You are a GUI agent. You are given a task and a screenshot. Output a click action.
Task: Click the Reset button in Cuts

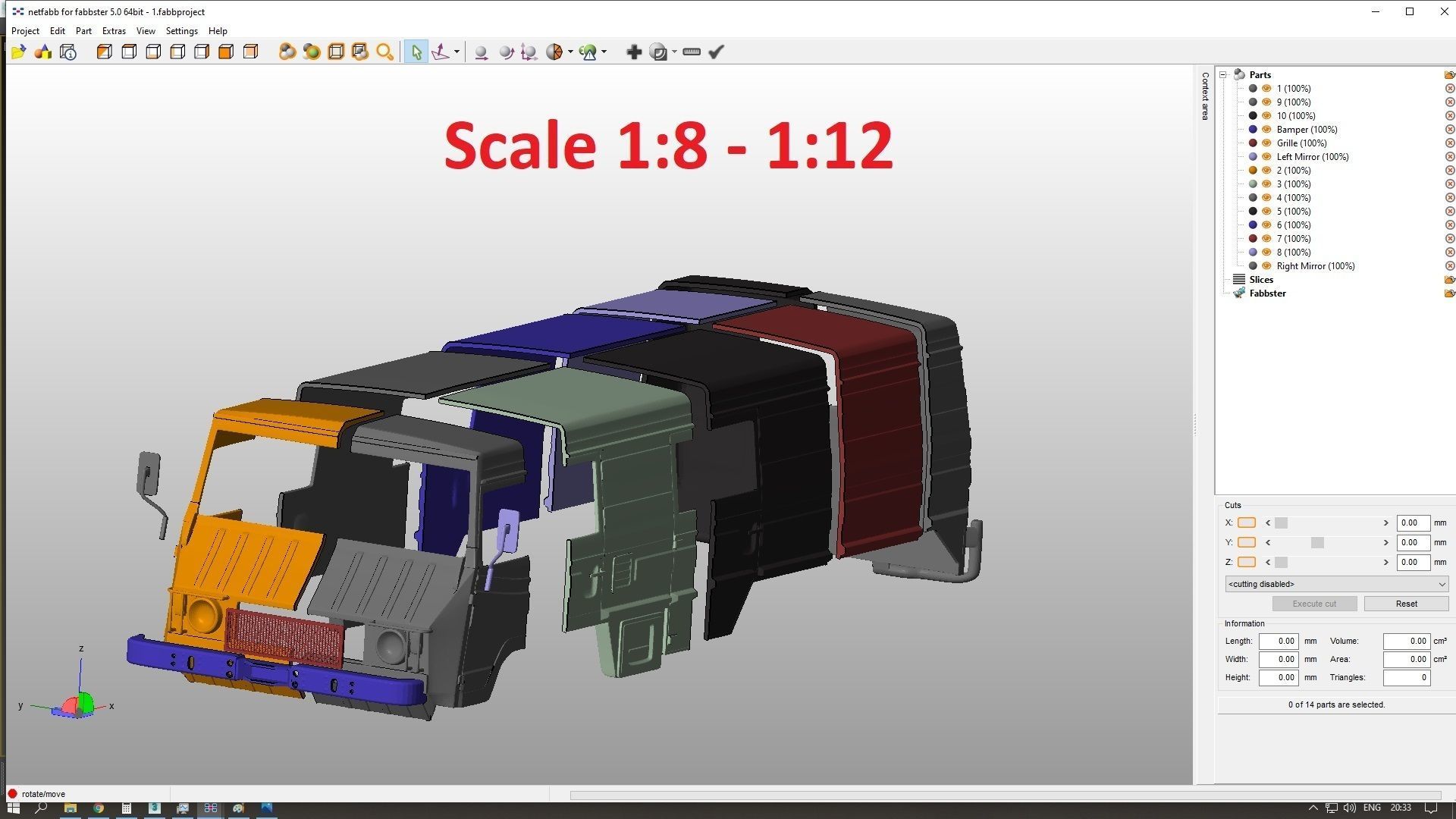click(x=1405, y=604)
